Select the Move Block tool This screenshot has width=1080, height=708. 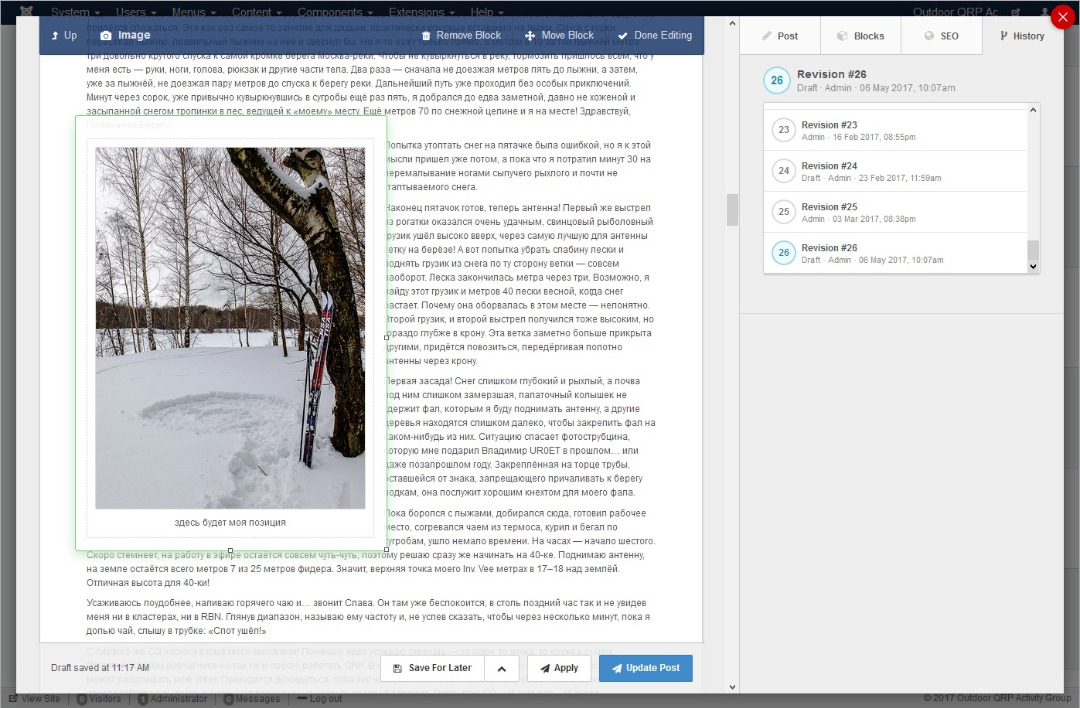coord(559,35)
